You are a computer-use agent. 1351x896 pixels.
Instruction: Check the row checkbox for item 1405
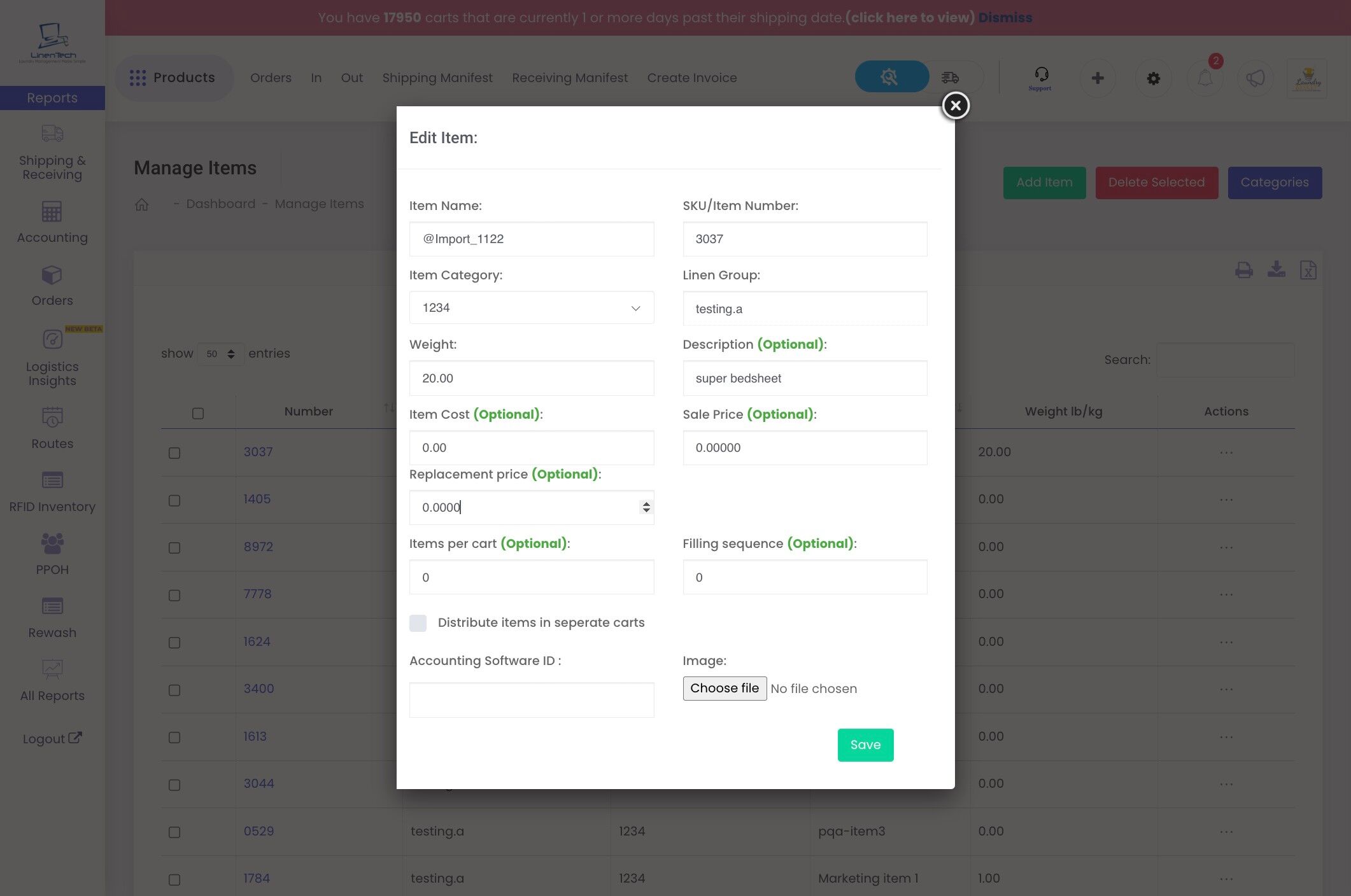(x=174, y=501)
